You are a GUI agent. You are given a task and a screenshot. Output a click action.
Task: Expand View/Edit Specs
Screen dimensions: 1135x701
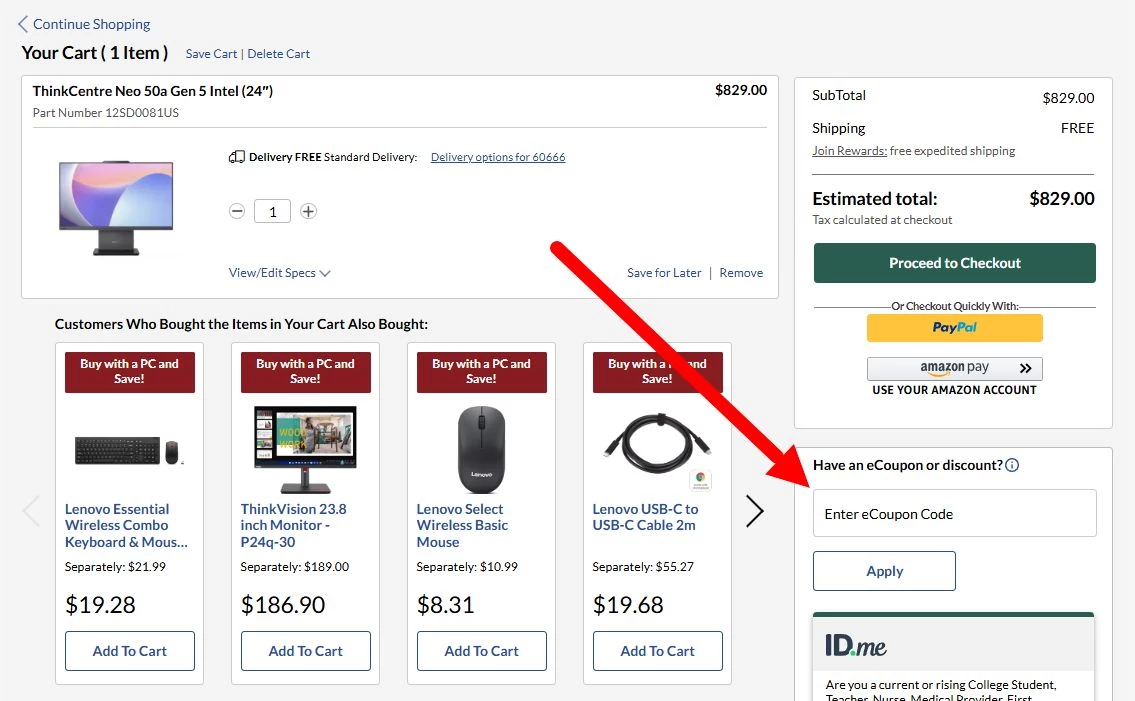(279, 273)
